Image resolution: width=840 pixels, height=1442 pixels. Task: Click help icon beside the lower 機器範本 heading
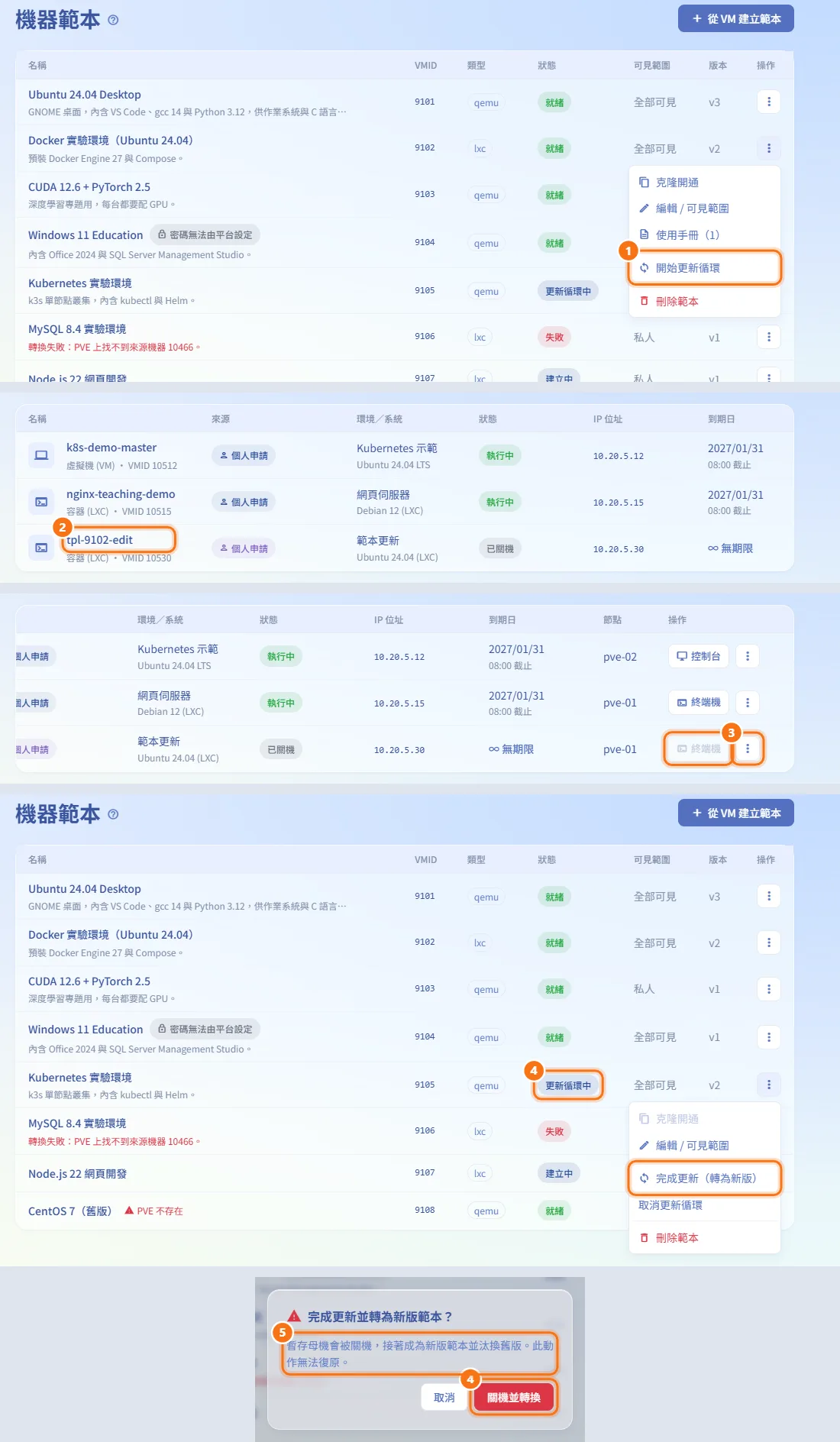click(113, 815)
